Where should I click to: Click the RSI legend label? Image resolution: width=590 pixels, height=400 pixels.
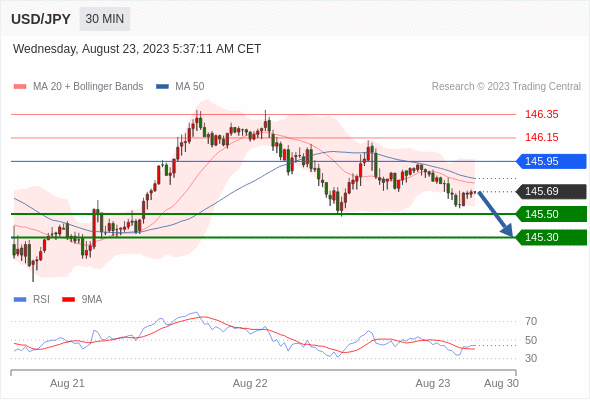point(41,300)
